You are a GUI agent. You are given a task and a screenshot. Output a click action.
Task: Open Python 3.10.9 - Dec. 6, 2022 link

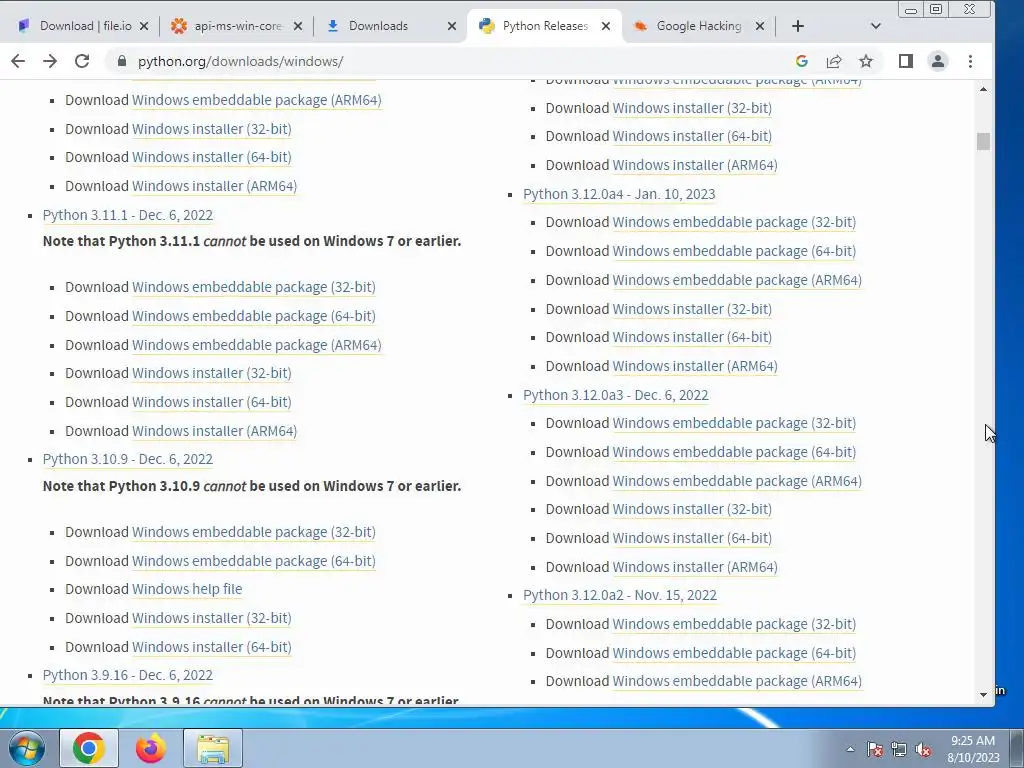click(128, 459)
